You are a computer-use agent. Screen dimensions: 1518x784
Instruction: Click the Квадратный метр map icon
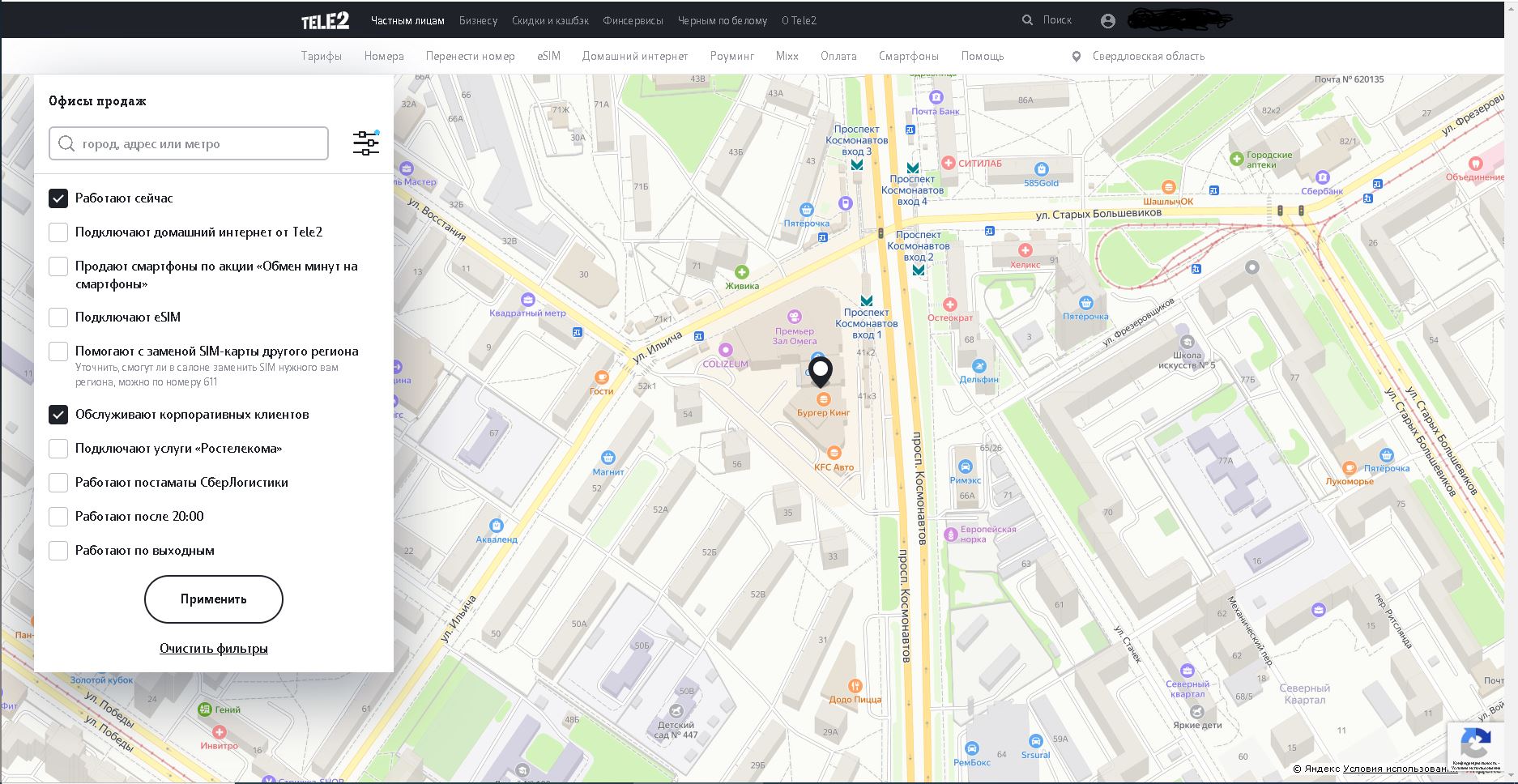point(528,300)
